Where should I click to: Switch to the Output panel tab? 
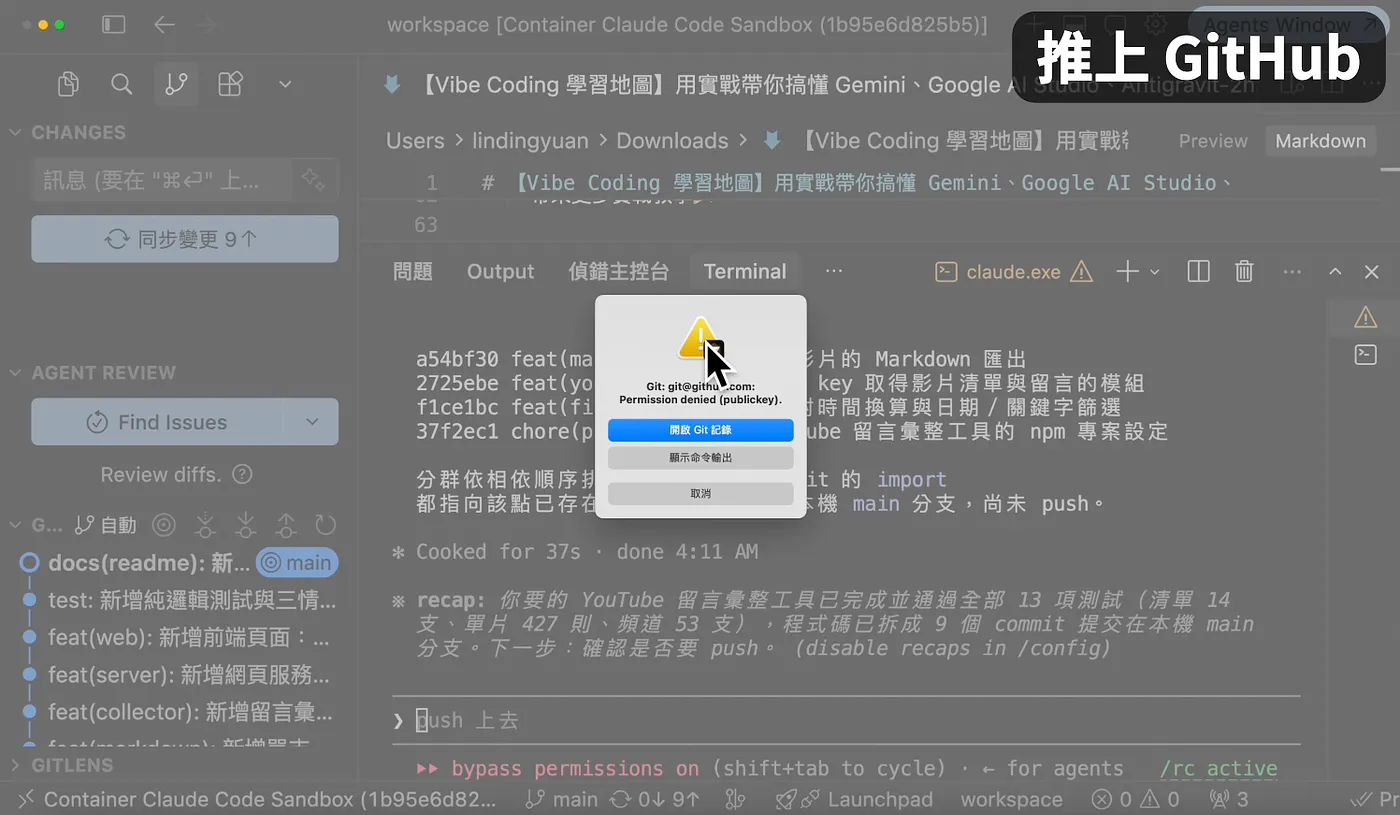point(501,271)
